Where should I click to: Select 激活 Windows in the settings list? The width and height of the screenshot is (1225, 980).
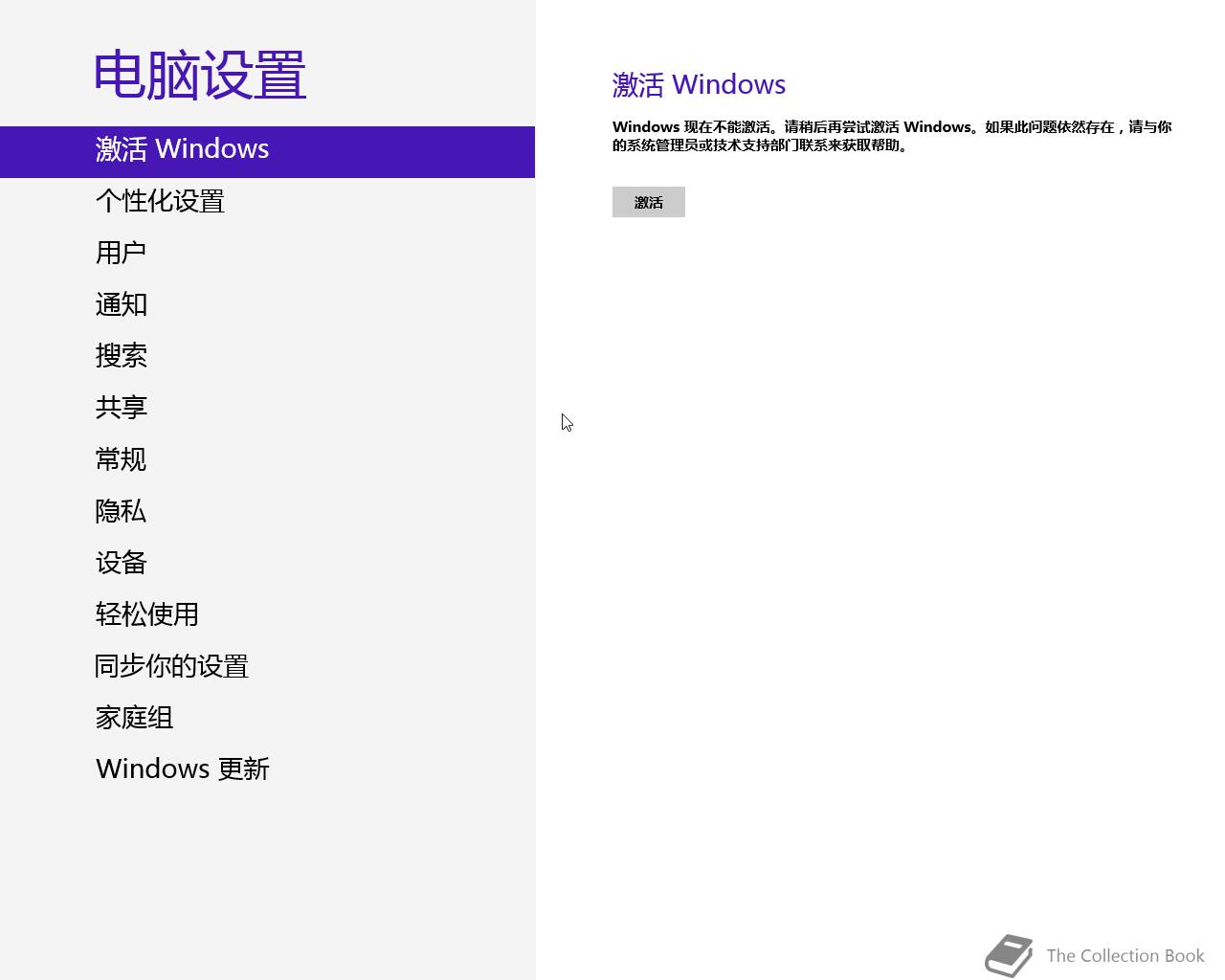(267, 151)
